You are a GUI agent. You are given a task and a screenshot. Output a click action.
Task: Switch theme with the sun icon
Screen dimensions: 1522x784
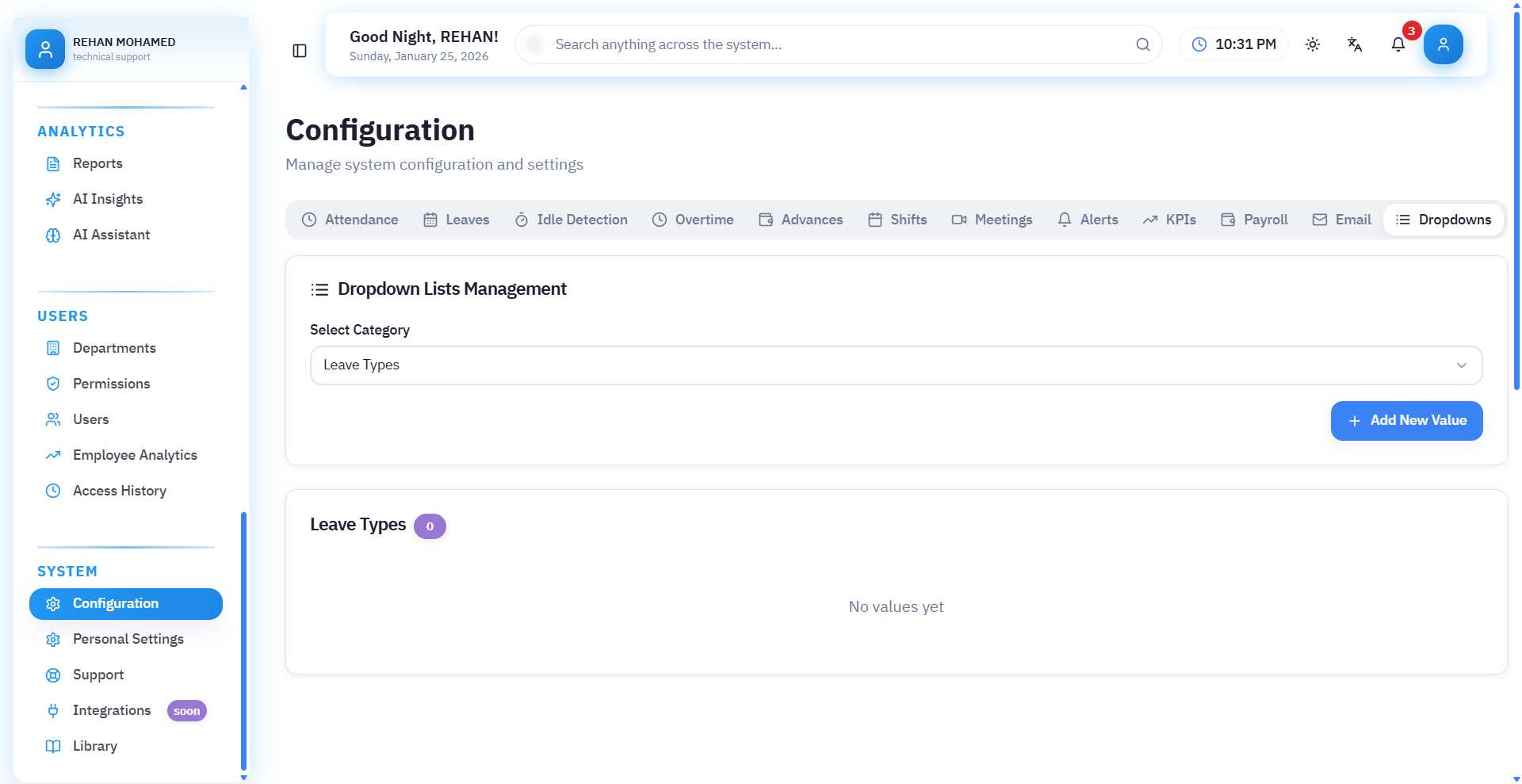[1313, 44]
